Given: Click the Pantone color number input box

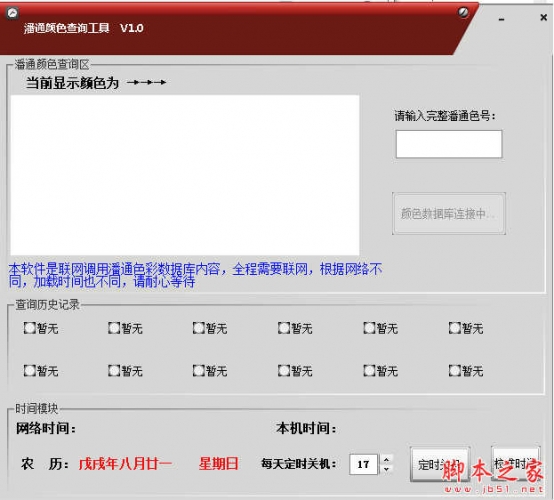Looking at the screenshot, I should click(449, 144).
